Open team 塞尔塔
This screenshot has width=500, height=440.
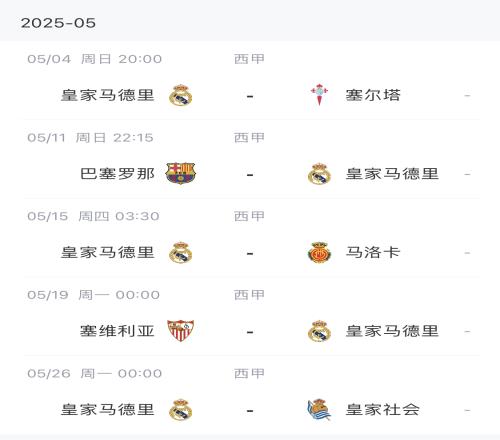pyautogui.click(x=373, y=95)
